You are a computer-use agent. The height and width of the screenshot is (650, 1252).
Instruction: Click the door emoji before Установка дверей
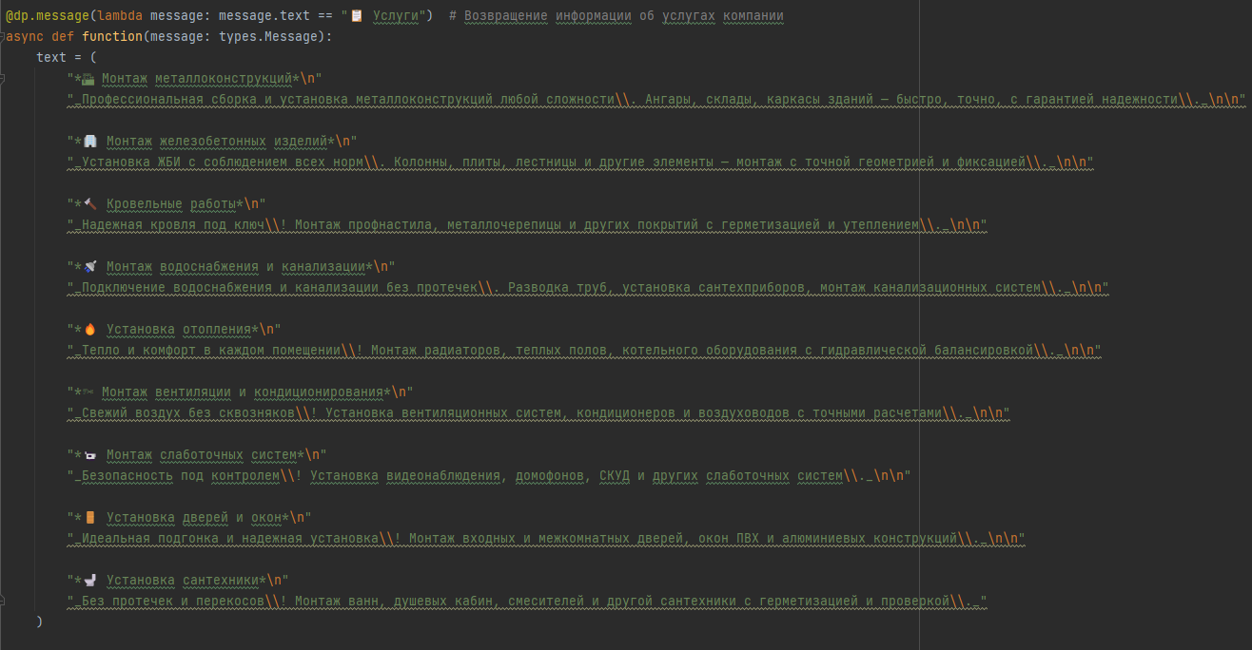(91, 517)
